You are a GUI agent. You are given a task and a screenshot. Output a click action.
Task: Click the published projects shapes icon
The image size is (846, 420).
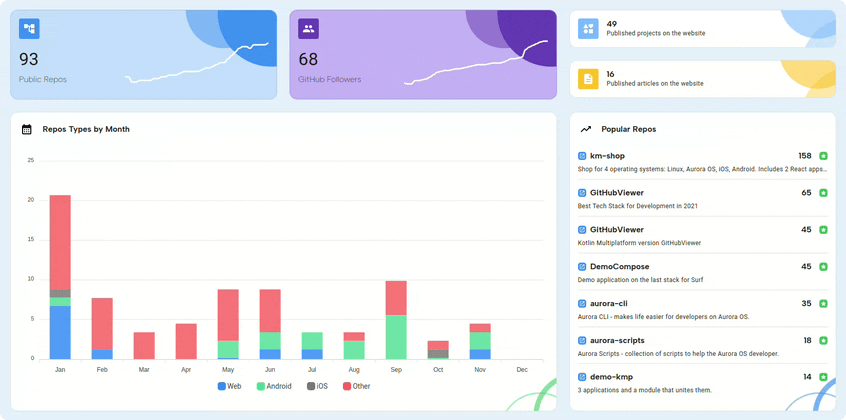[588, 29]
